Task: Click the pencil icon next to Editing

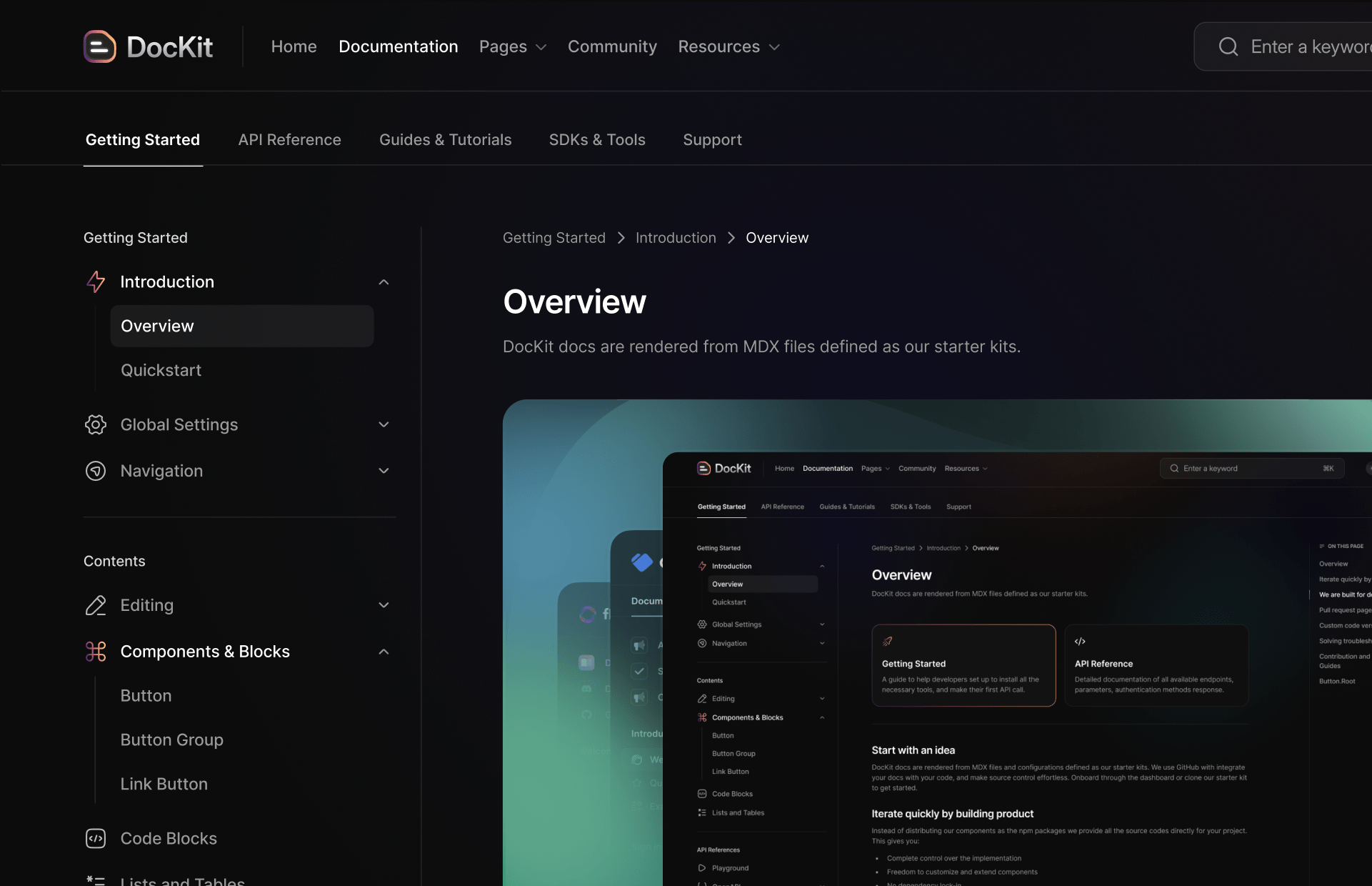Action: click(96, 605)
